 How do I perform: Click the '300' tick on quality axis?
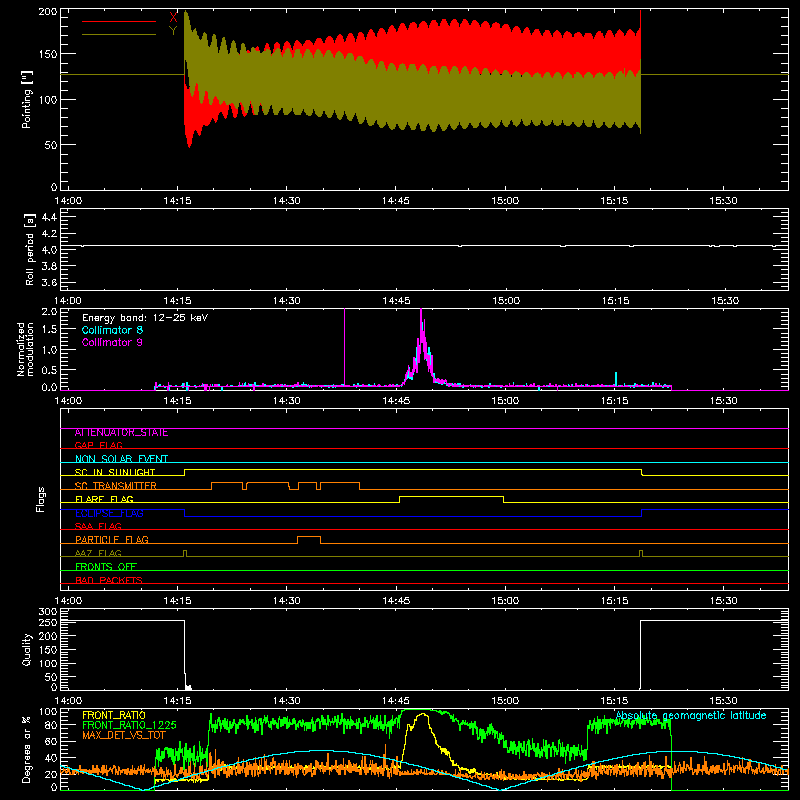48,612
